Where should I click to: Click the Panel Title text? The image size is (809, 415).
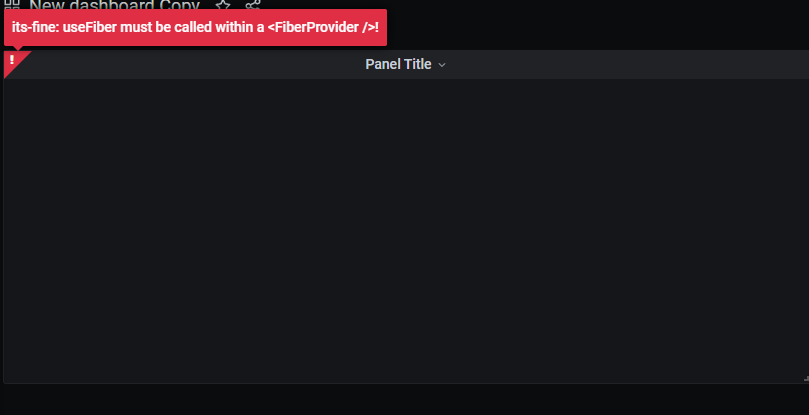pyautogui.click(x=398, y=65)
